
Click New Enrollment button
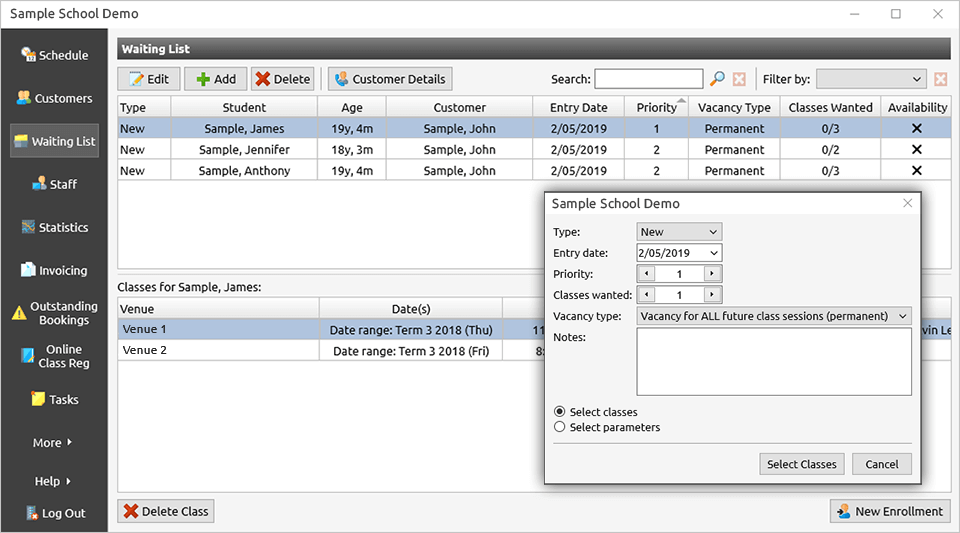click(889, 511)
